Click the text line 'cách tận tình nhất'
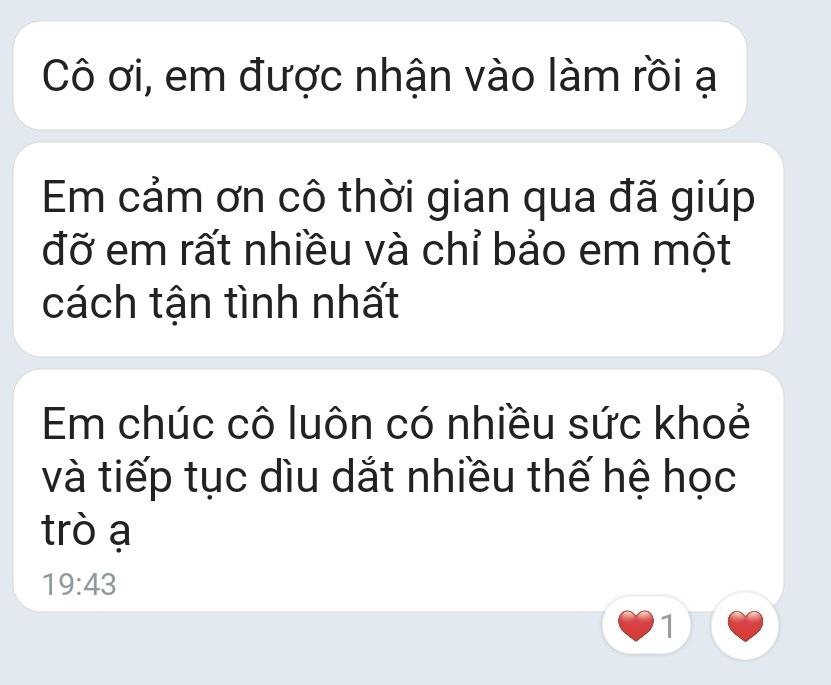This screenshot has height=685, width=831. tap(220, 303)
